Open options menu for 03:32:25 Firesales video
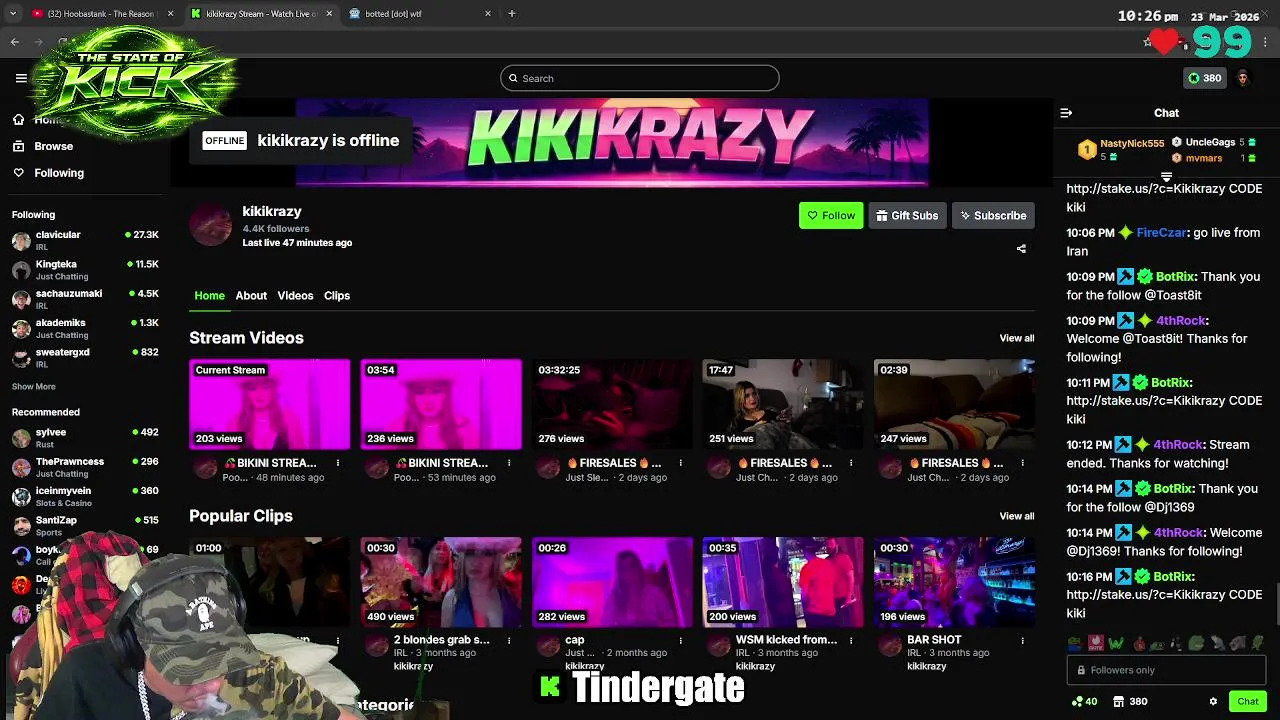 point(680,463)
